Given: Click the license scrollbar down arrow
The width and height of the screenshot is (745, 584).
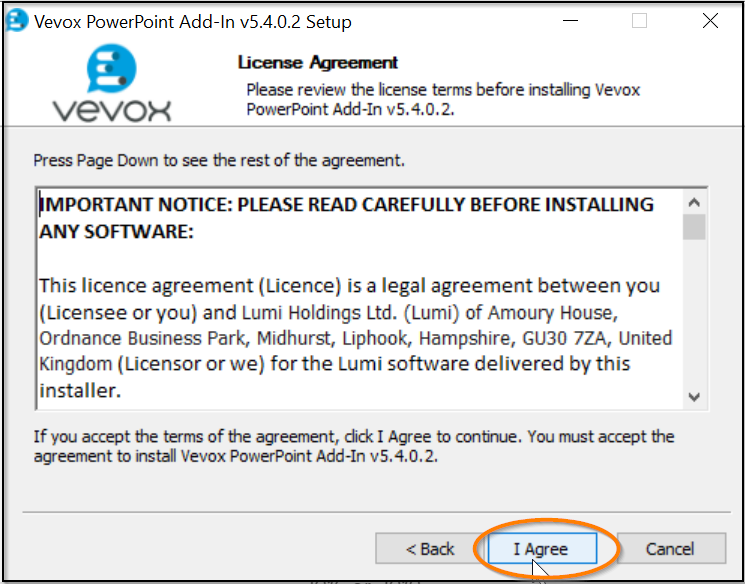Looking at the screenshot, I should (x=694, y=397).
